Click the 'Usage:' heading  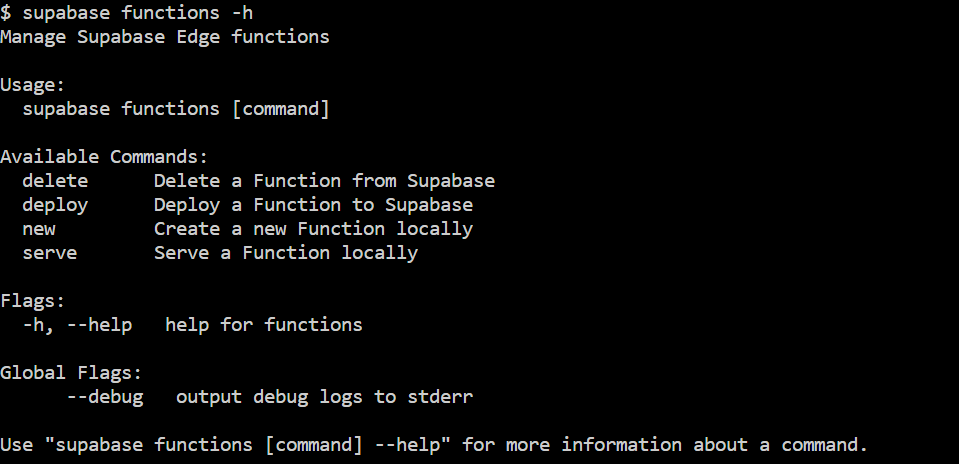pos(33,85)
